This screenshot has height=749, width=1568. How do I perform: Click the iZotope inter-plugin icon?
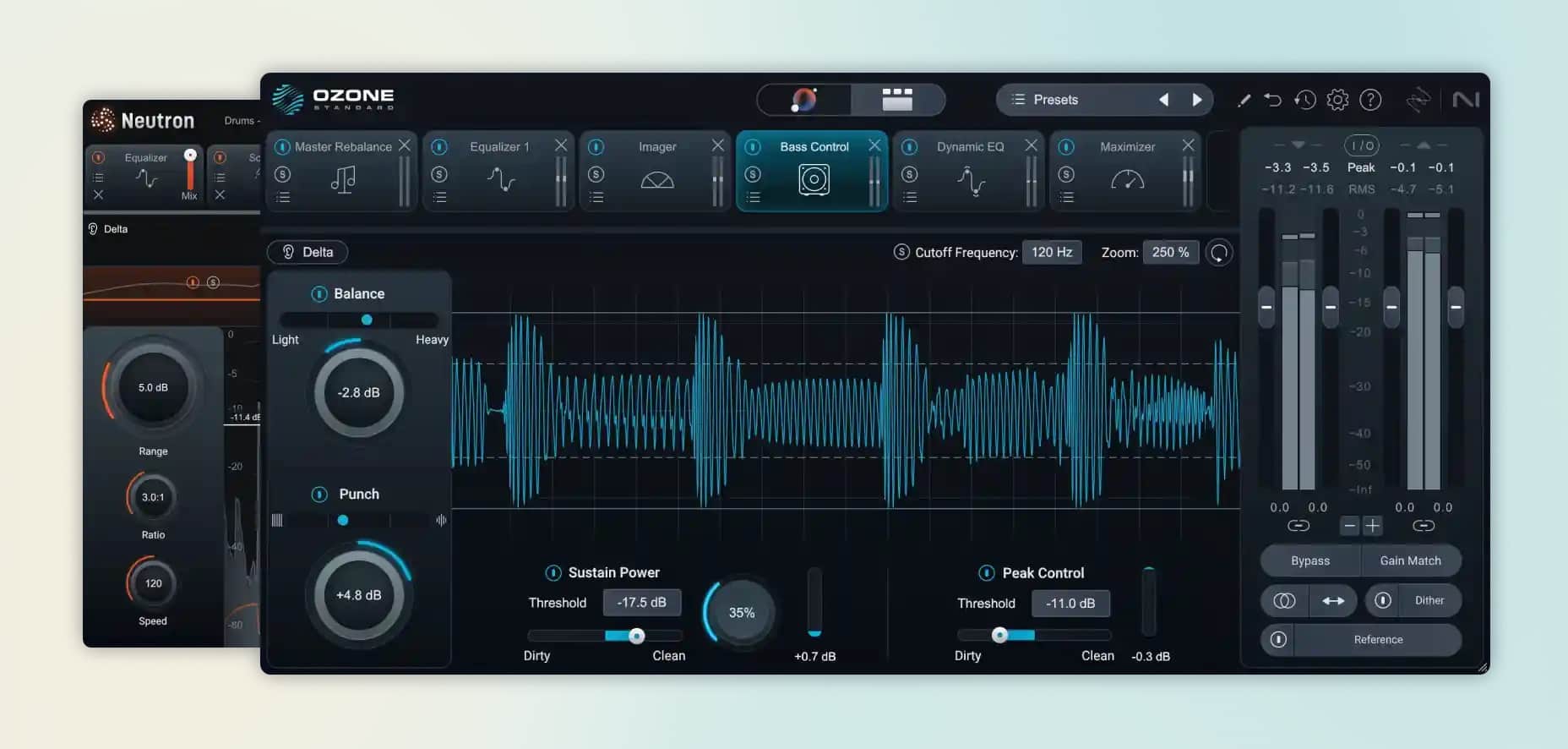tap(1418, 100)
